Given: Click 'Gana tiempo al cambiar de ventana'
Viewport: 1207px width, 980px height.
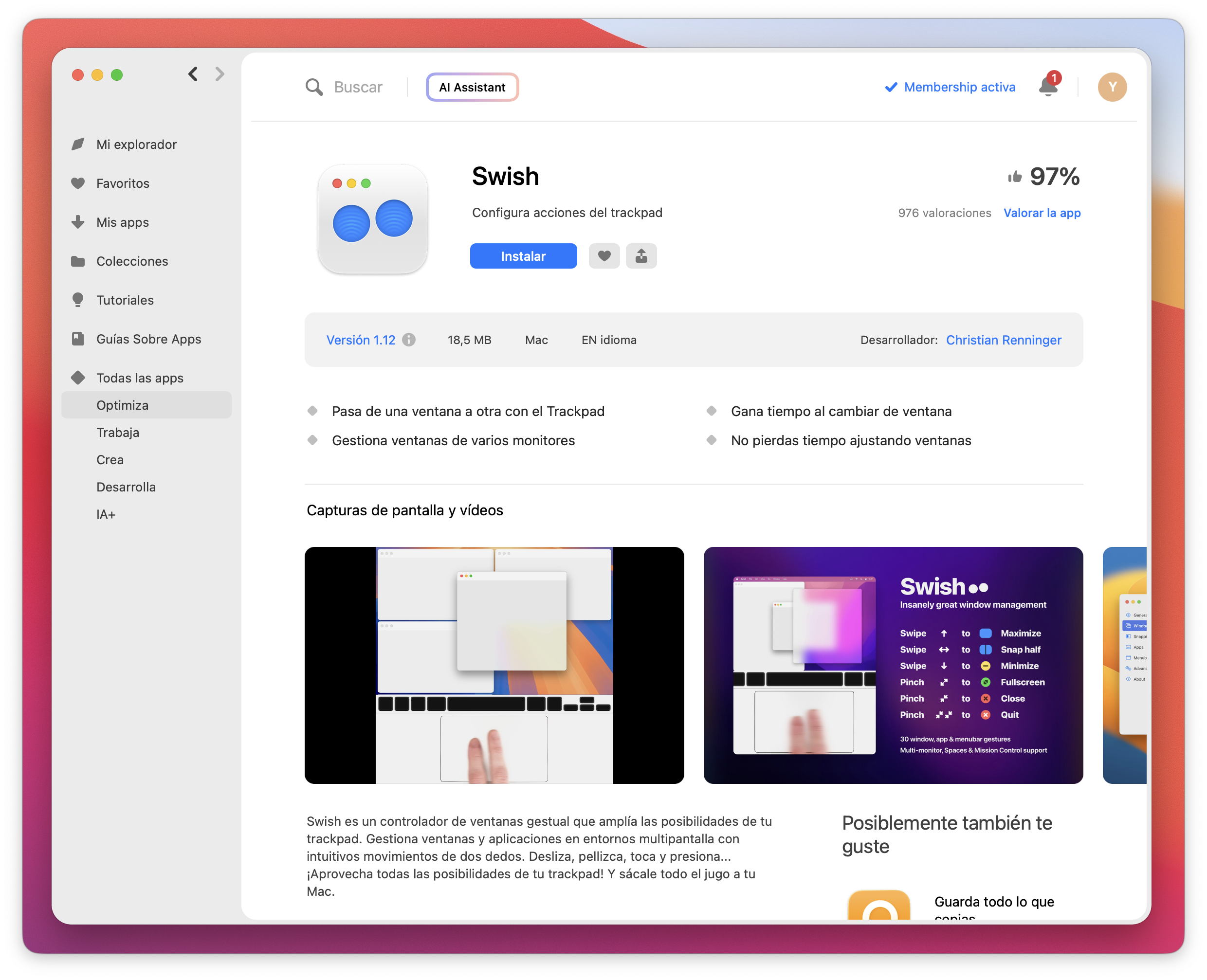Looking at the screenshot, I should 841,411.
